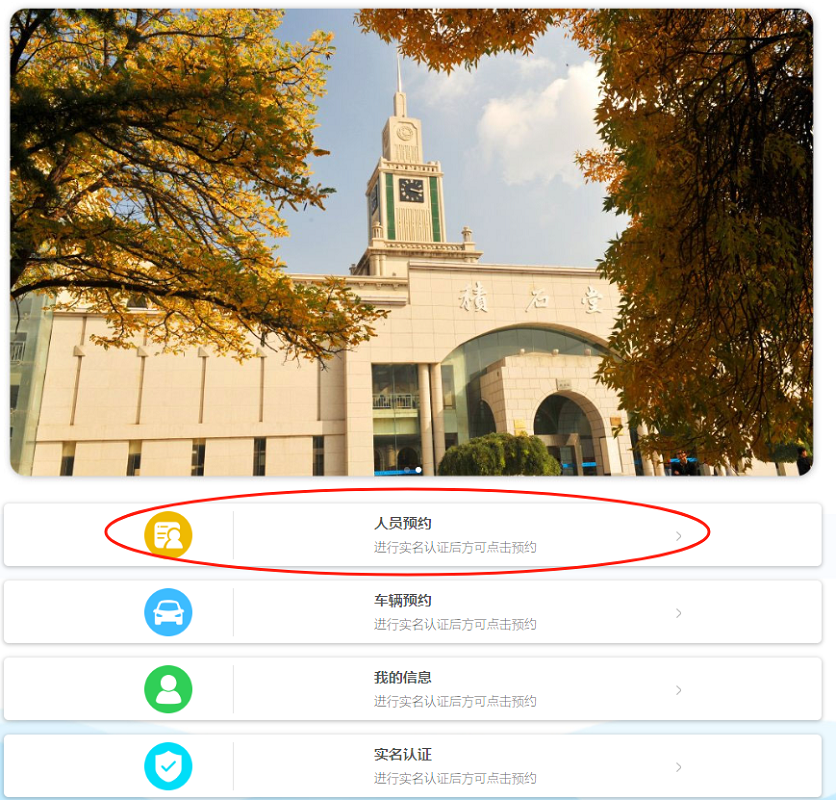Open 人员预约 via its right chevron
Viewport: 836px width, 800px height.
click(x=678, y=536)
